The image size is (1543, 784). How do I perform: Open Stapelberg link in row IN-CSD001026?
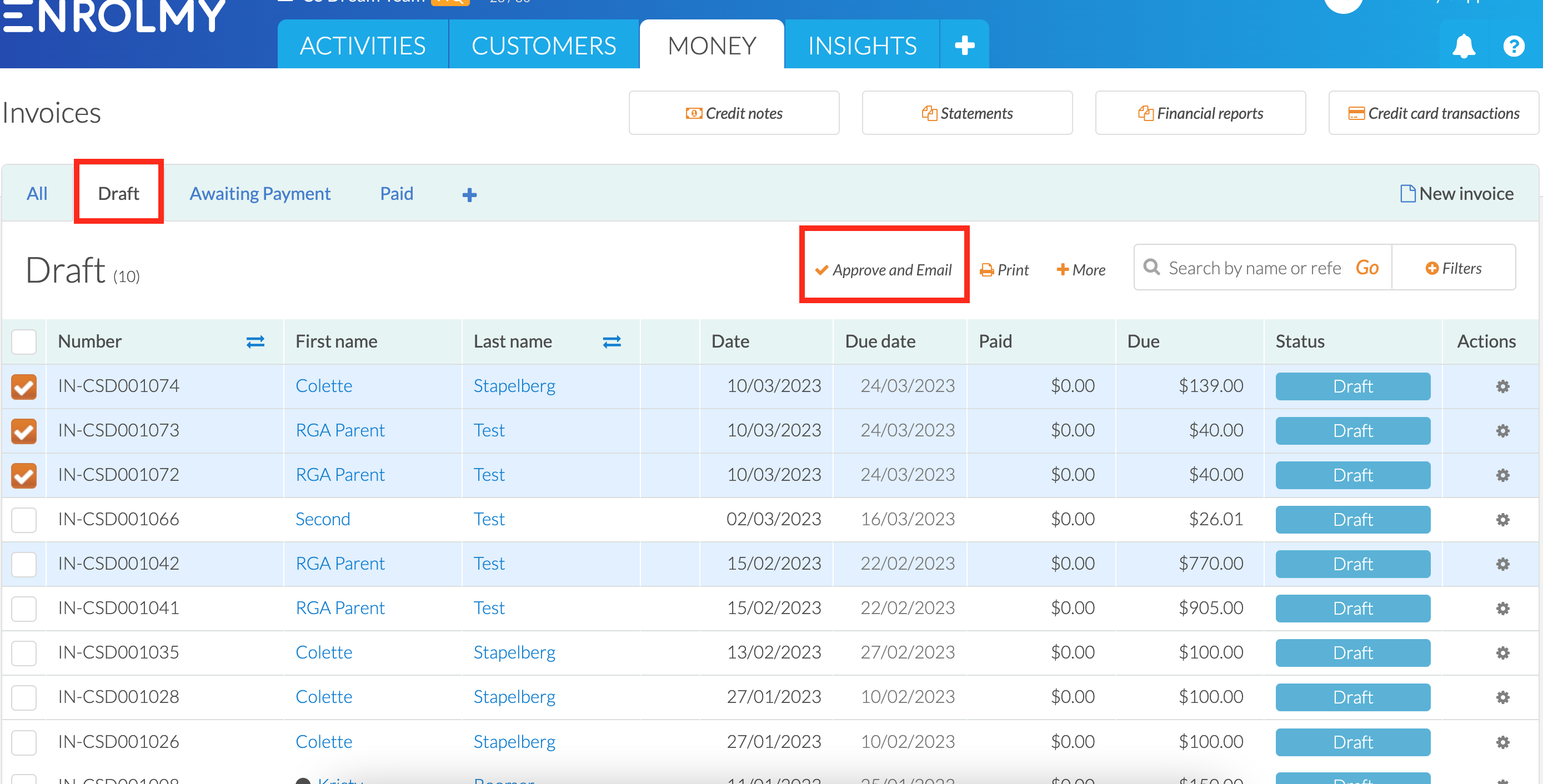click(514, 743)
